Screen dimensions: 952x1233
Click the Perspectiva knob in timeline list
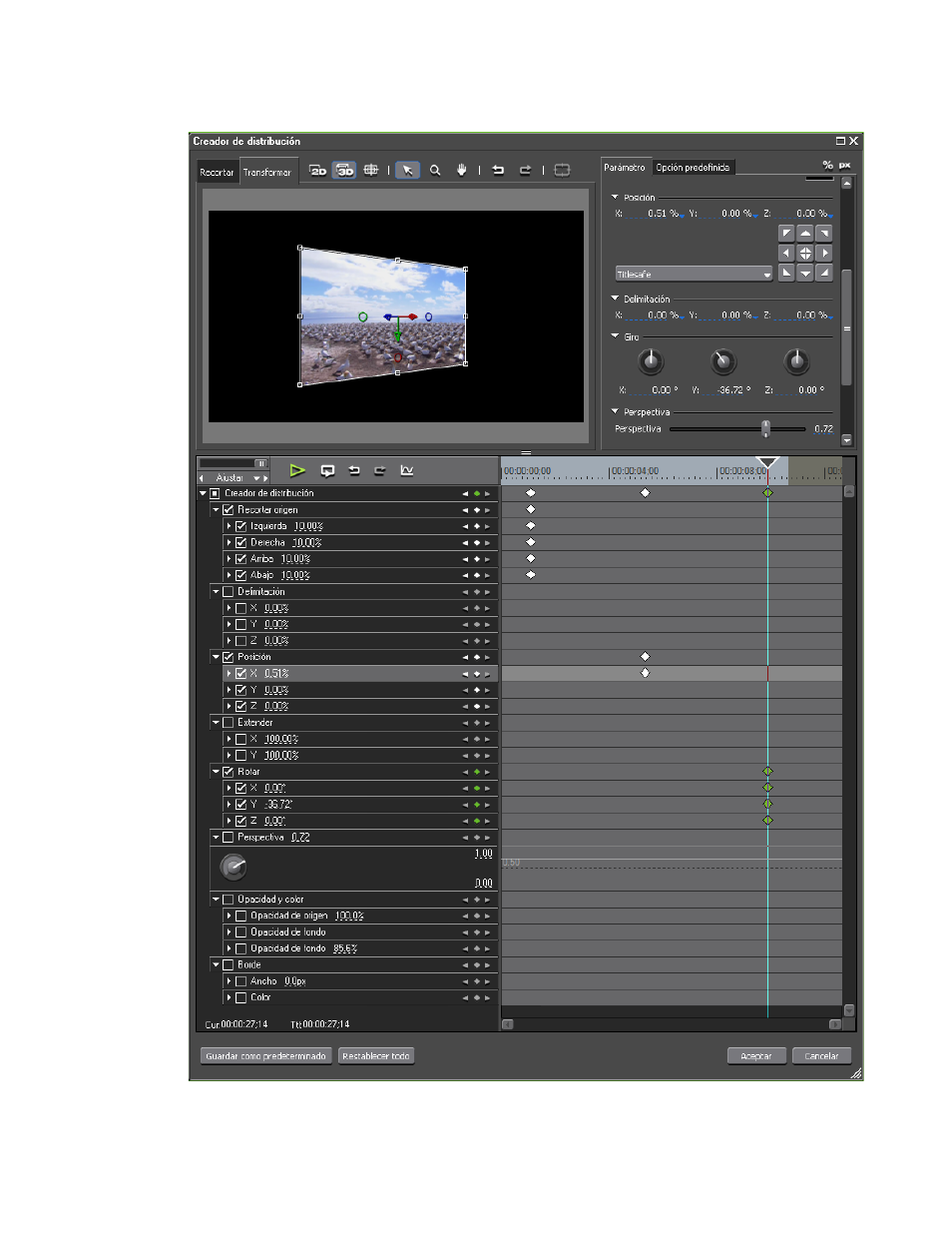(234, 867)
